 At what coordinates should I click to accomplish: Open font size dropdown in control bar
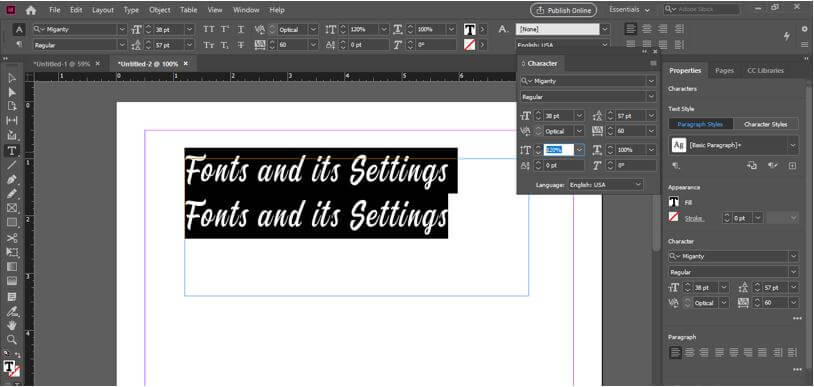(189, 30)
